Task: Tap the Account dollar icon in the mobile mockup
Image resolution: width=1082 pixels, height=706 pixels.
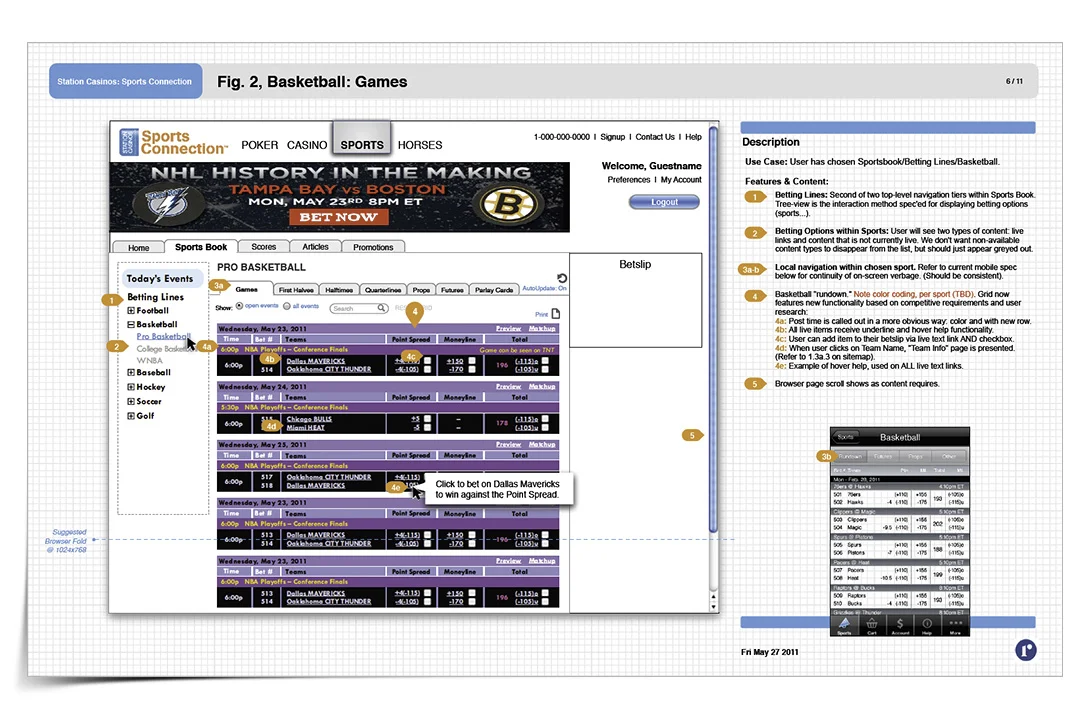Action: [900, 625]
